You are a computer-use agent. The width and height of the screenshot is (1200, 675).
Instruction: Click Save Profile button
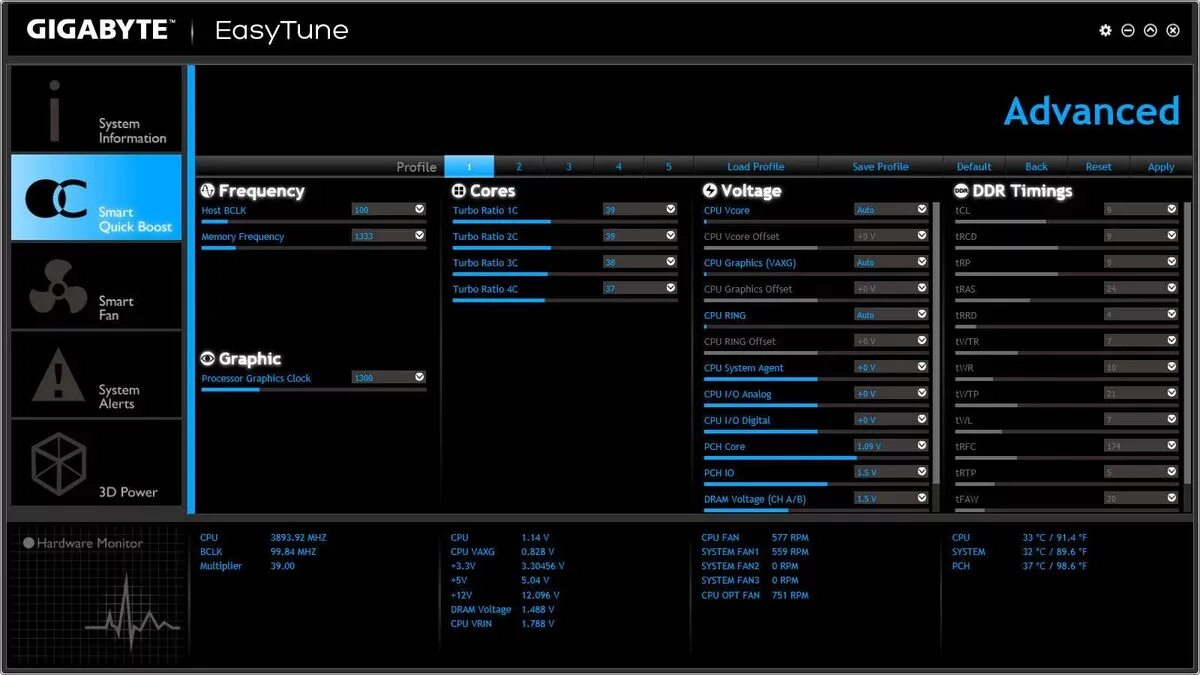[x=880, y=166]
